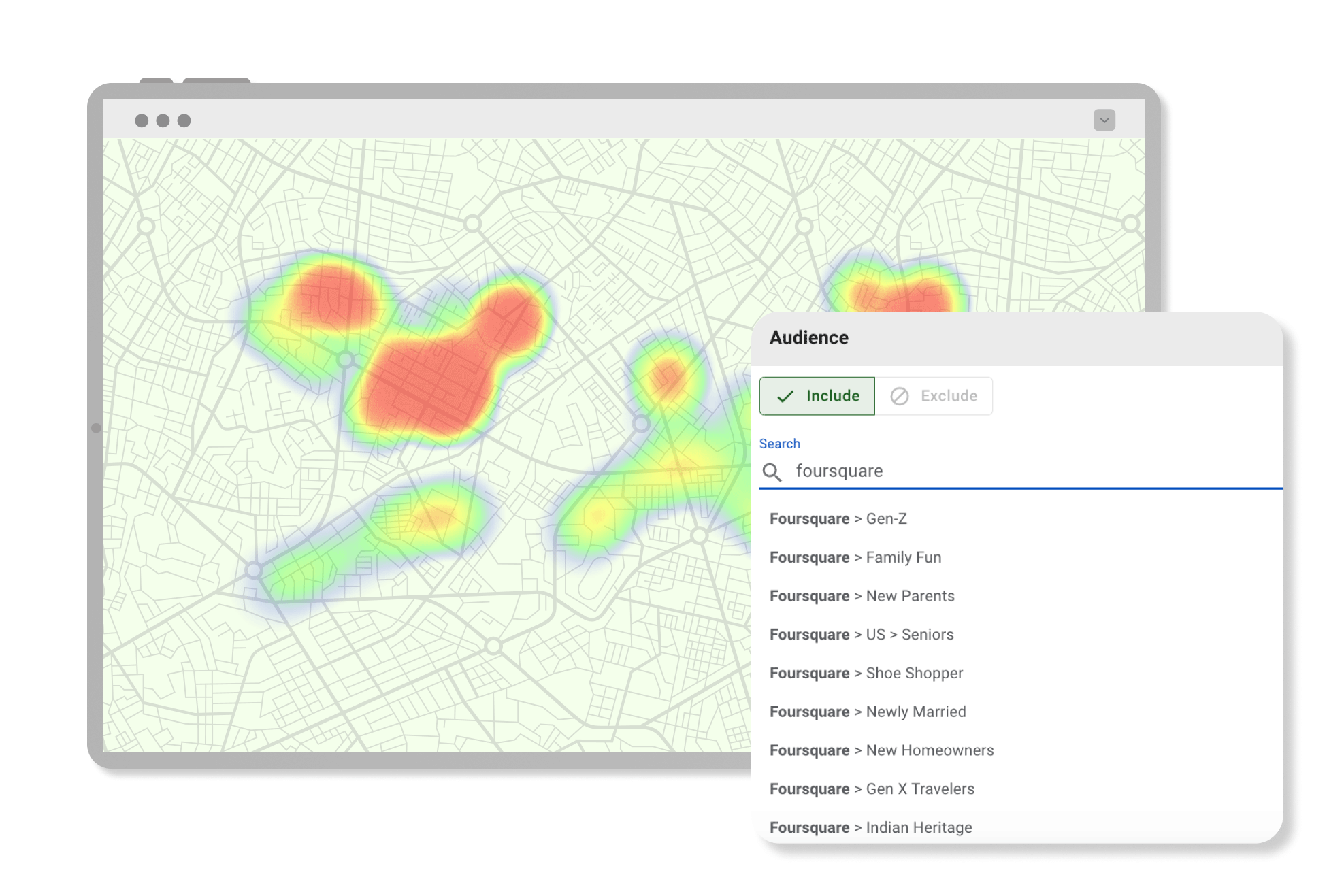
Task: Click the search magnifier icon
Action: point(772,471)
